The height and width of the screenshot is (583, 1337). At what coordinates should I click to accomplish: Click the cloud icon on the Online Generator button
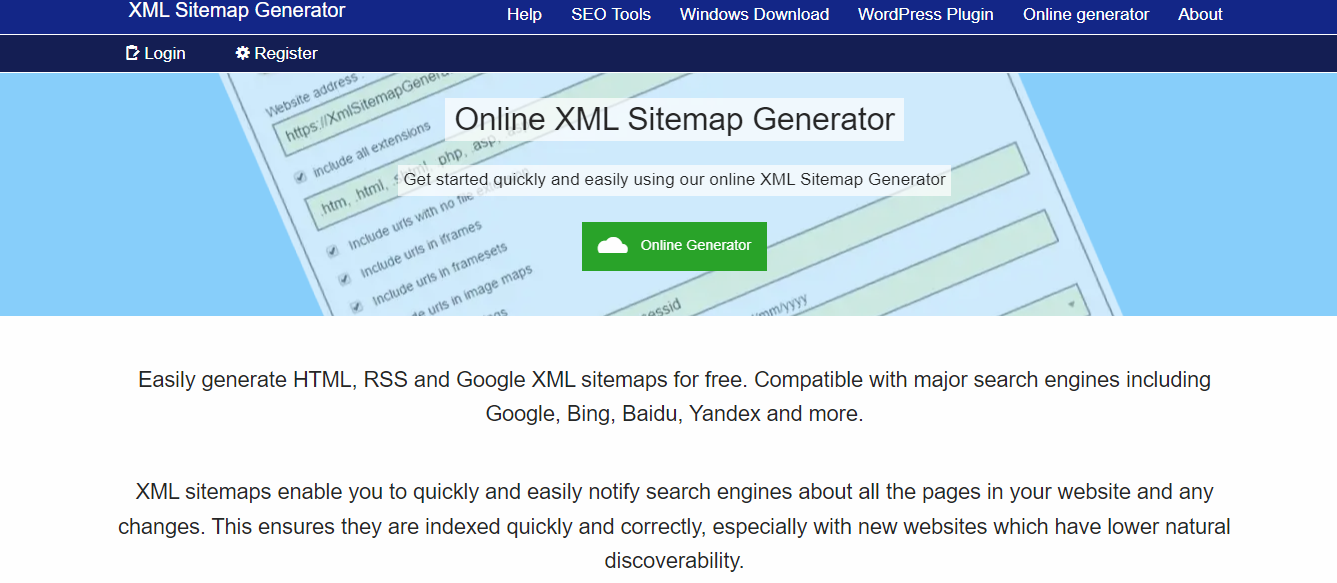613,246
